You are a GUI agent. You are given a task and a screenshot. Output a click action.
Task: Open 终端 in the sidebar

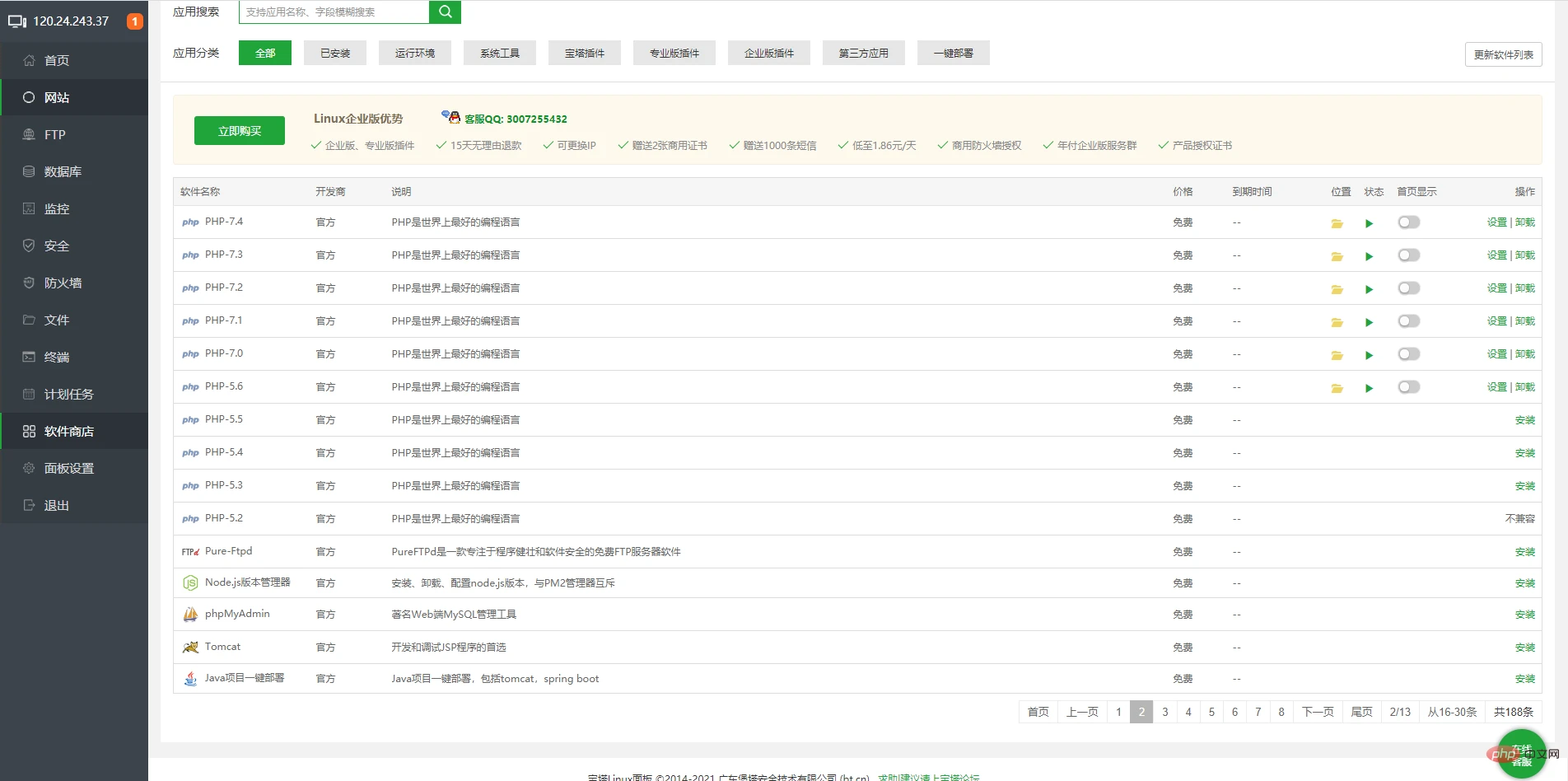tap(74, 357)
